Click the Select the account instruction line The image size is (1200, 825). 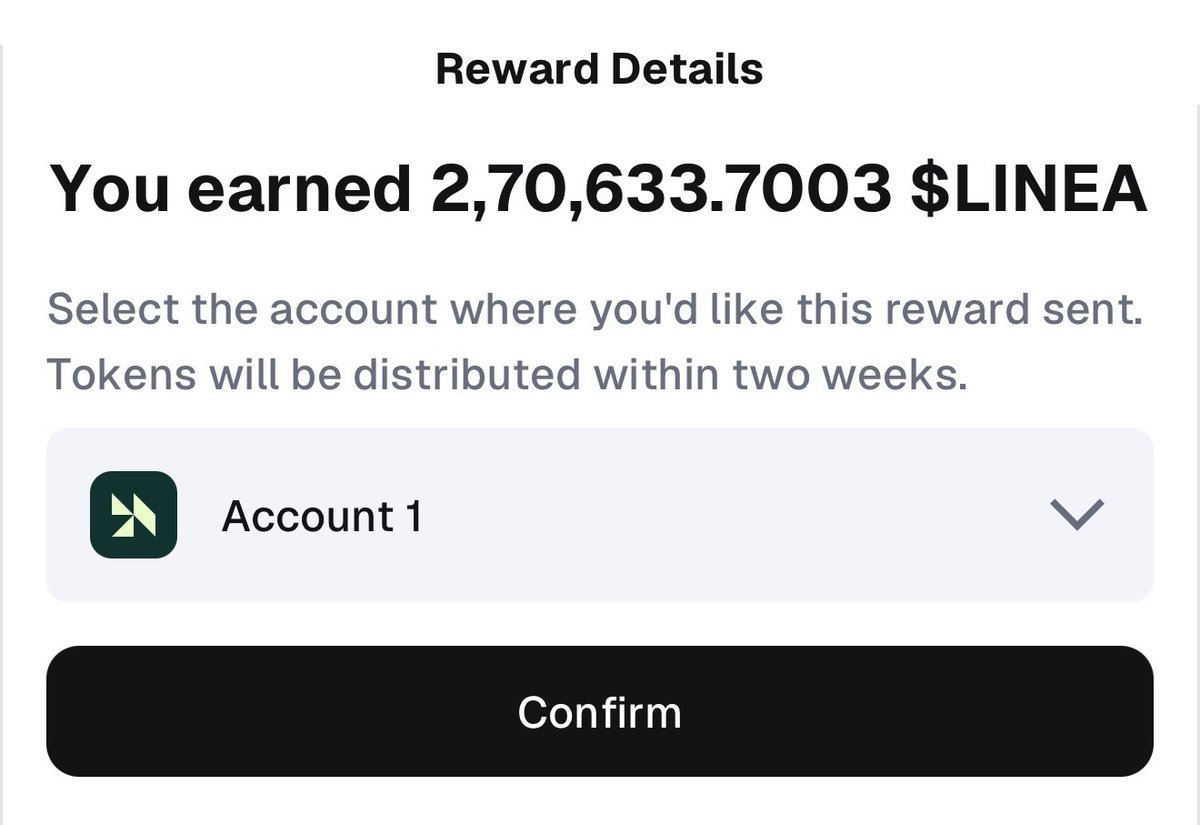[x=594, y=310]
